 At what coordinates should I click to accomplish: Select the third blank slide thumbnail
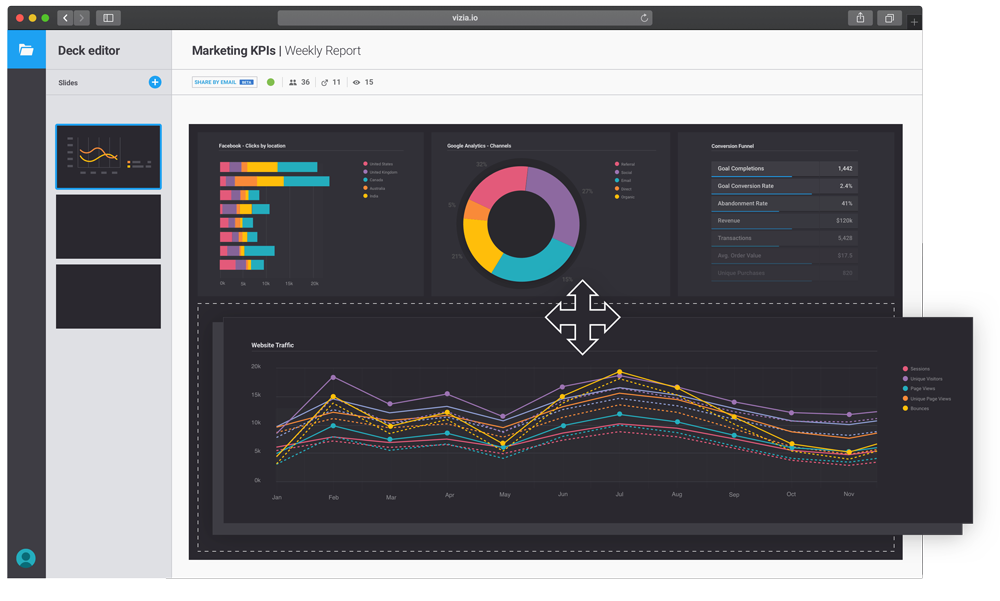pos(108,296)
